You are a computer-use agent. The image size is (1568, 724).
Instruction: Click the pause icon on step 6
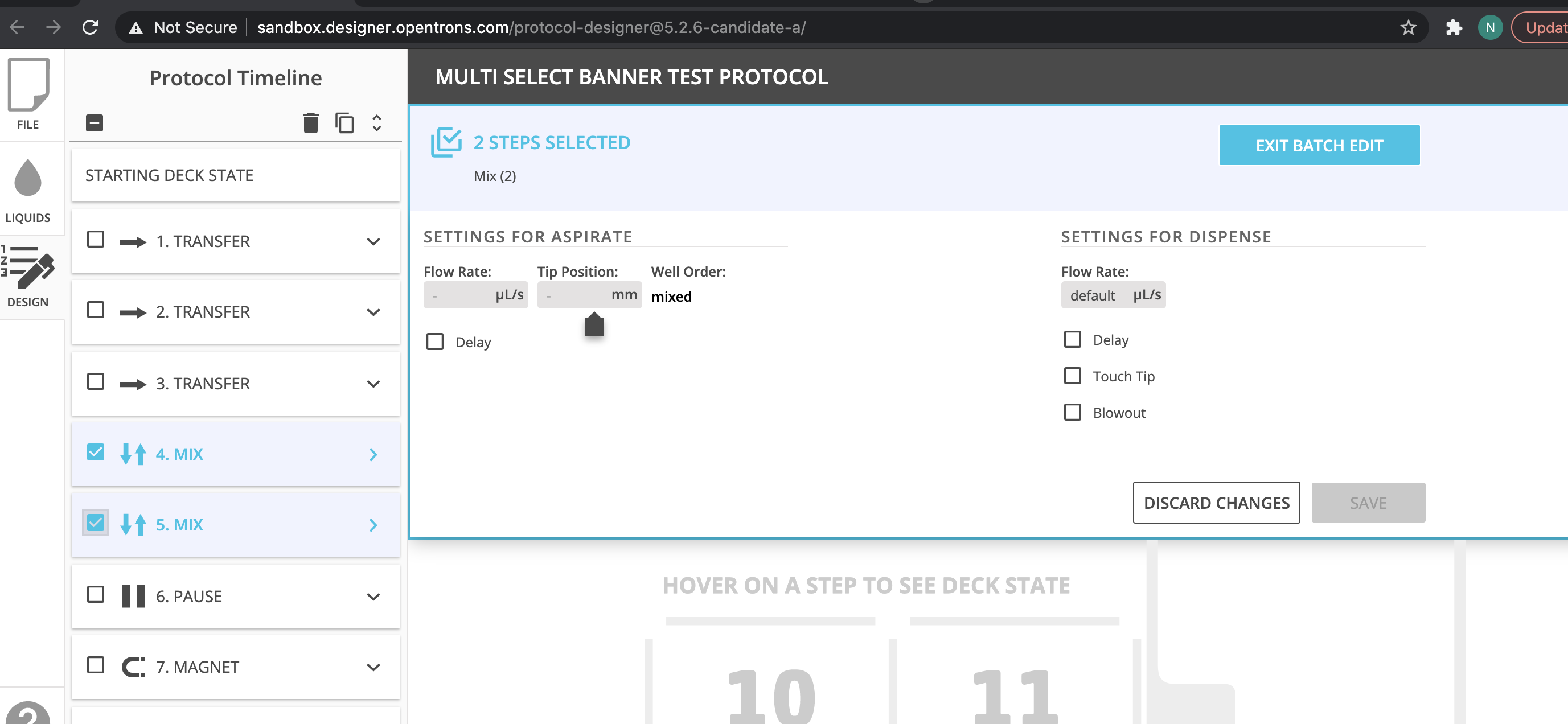coord(133,597)
